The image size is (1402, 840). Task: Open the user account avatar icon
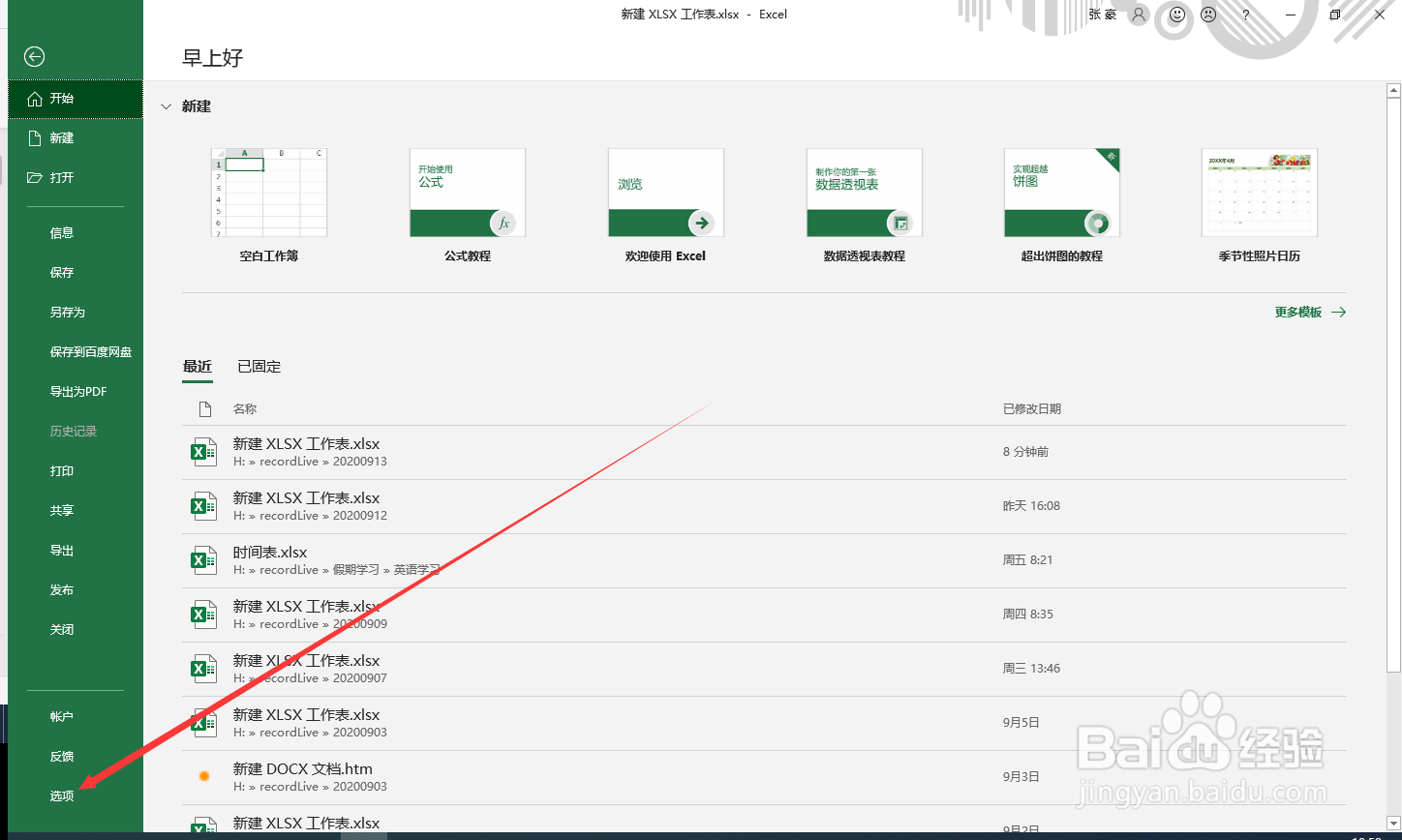[1139, 15]
